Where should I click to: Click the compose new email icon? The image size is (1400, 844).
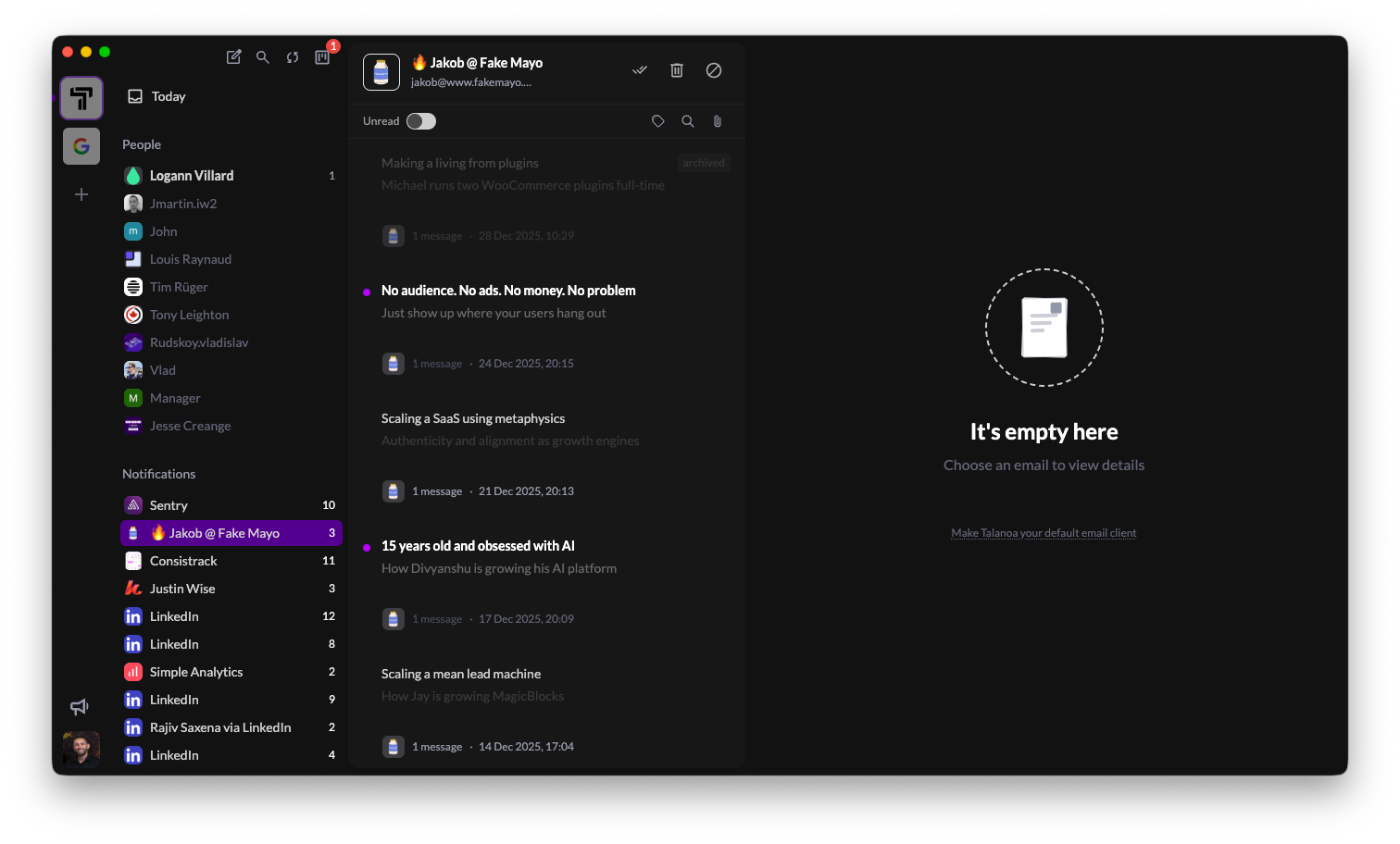click(x=233, y=57)
